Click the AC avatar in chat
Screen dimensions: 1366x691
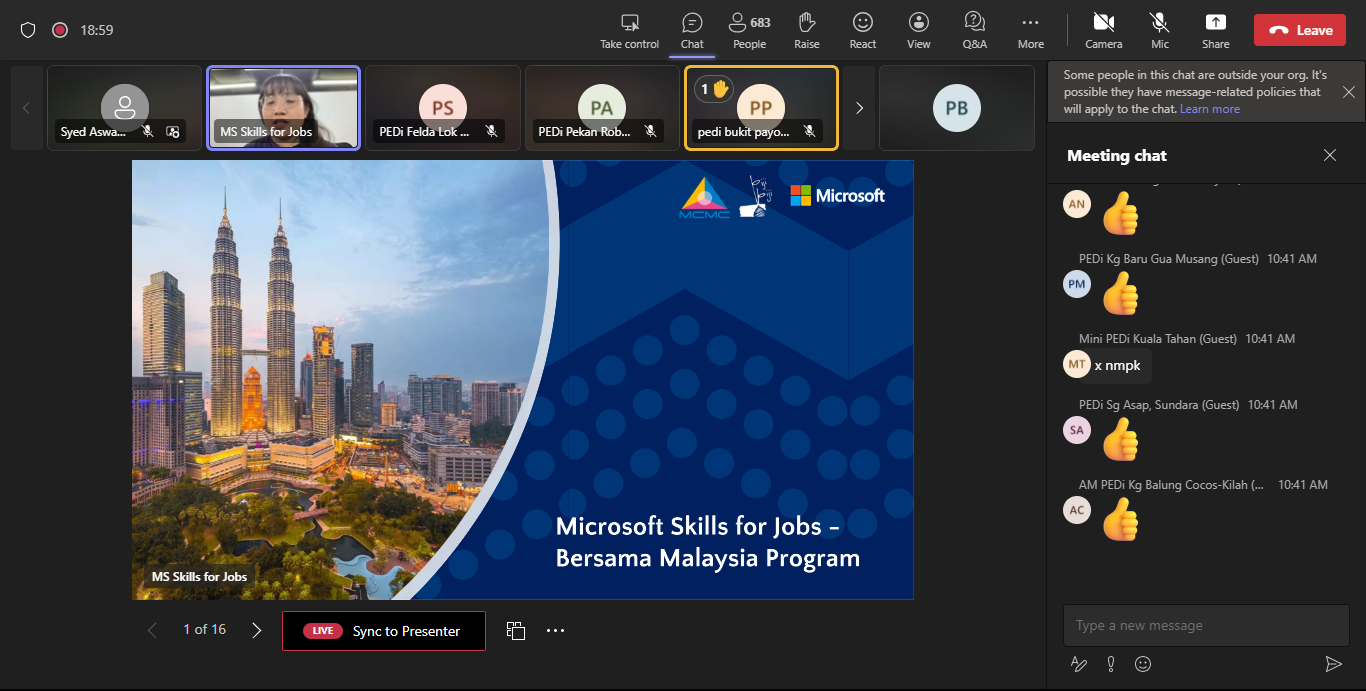tap(1077, 510)
